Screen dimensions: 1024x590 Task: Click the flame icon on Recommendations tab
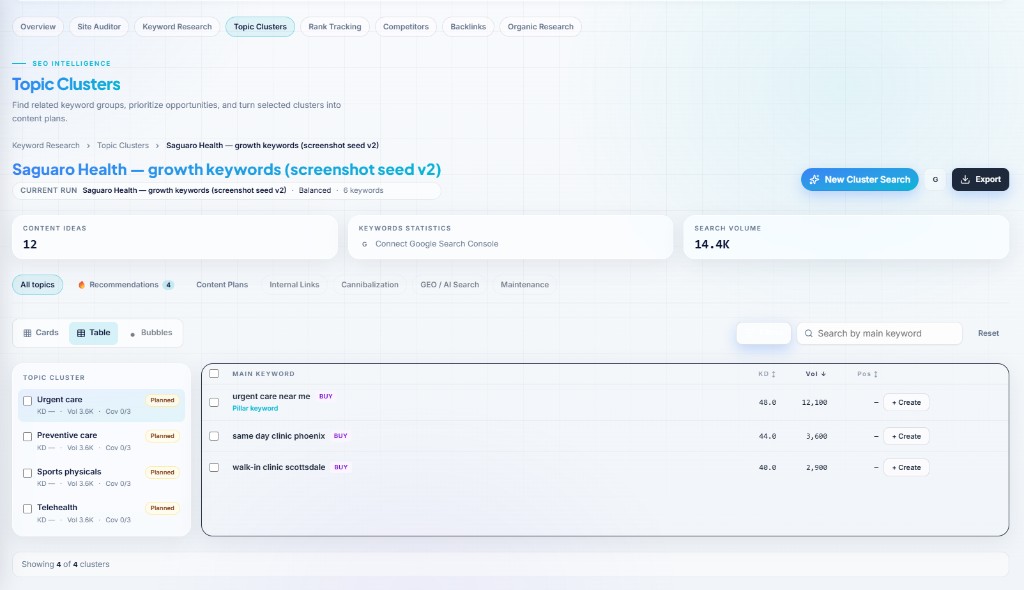82,285
